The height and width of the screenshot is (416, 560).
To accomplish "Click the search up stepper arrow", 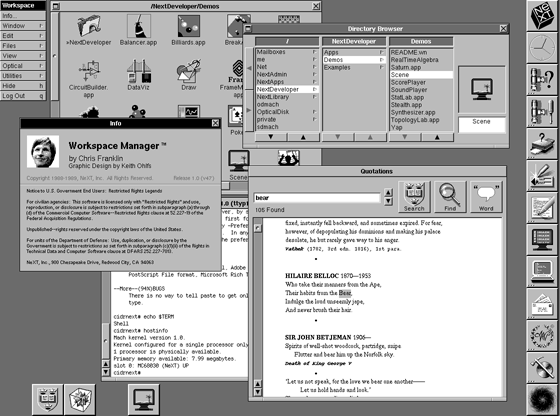I will [388, 192].
